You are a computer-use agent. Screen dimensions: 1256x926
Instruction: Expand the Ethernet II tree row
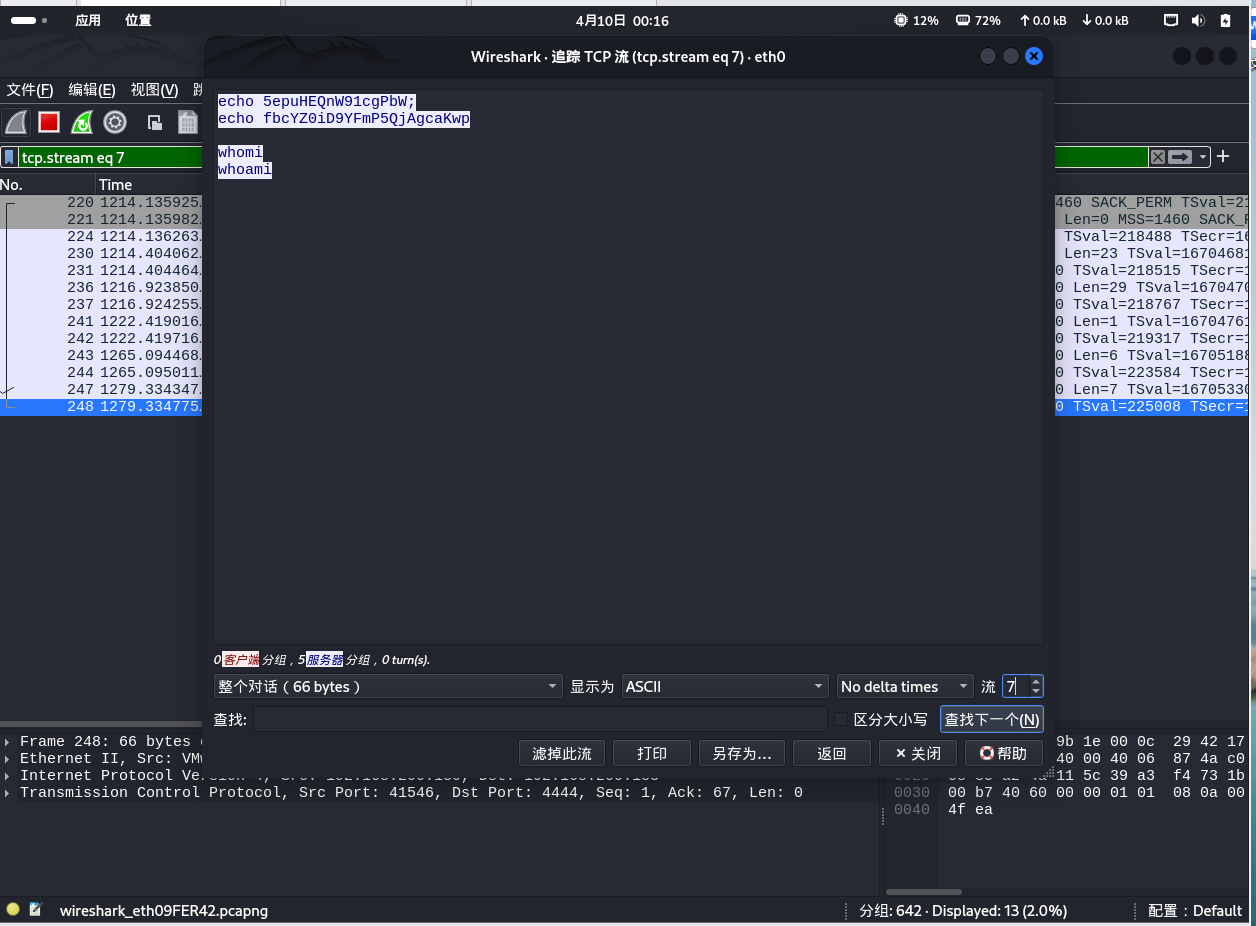coord(9,759)
